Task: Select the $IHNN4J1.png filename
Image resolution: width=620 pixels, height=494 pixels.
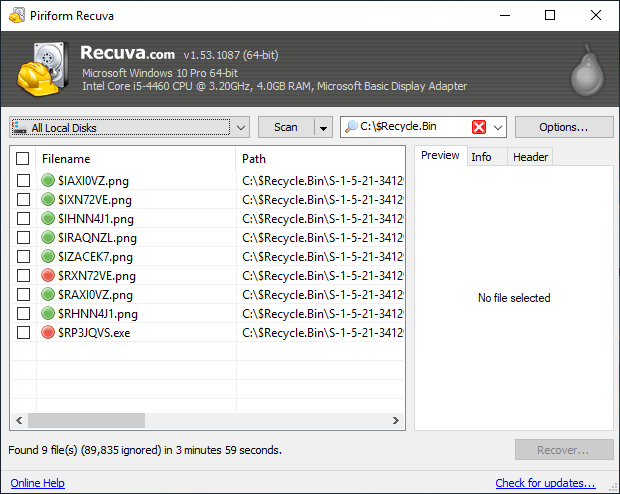Action: [96, 219]
